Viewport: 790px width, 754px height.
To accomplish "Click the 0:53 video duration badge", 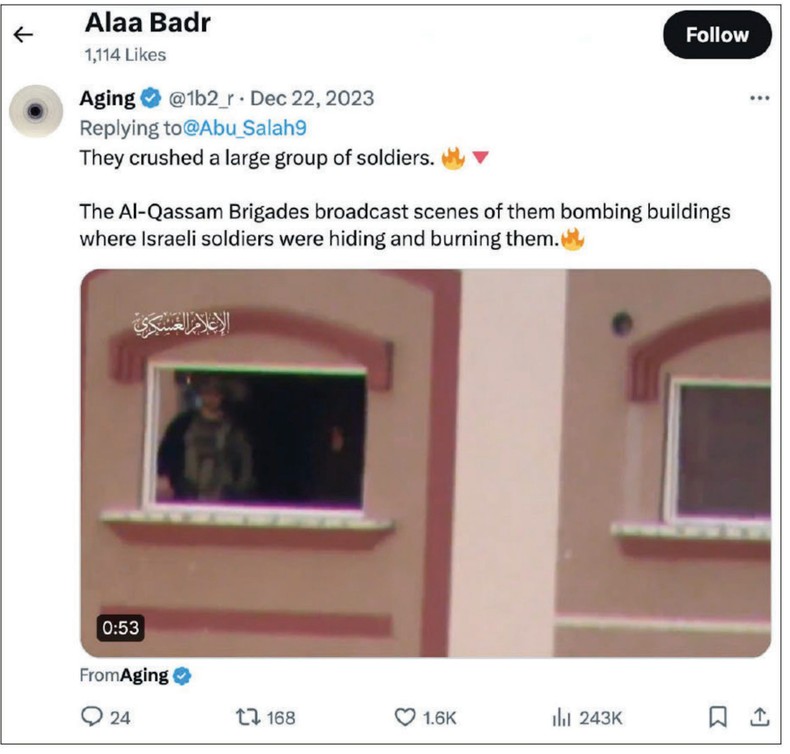I will coord(120,628).
